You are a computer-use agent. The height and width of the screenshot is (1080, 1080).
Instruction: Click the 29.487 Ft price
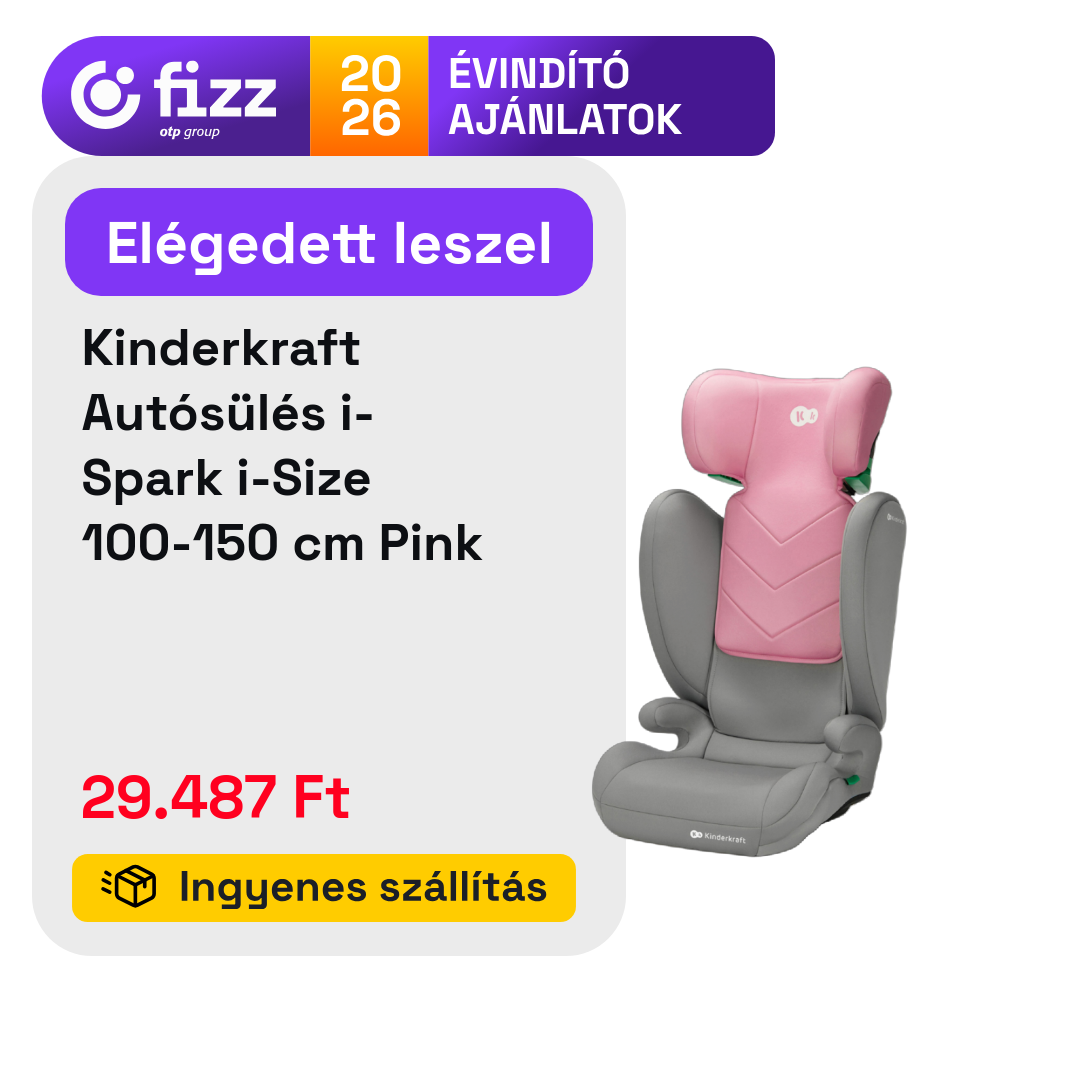click(x=216, y=797)
